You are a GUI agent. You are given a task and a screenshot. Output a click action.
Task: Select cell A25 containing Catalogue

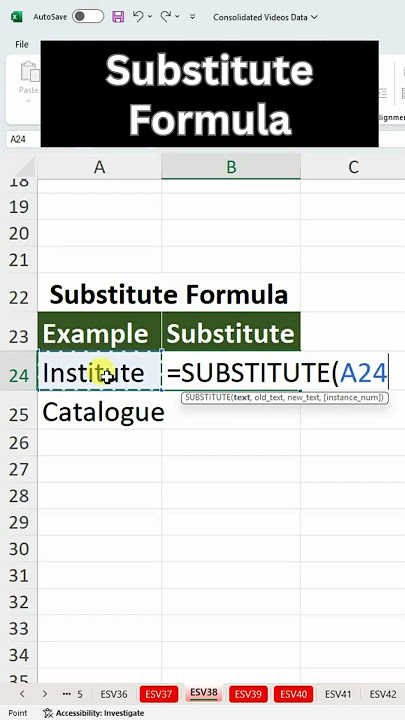100,412
